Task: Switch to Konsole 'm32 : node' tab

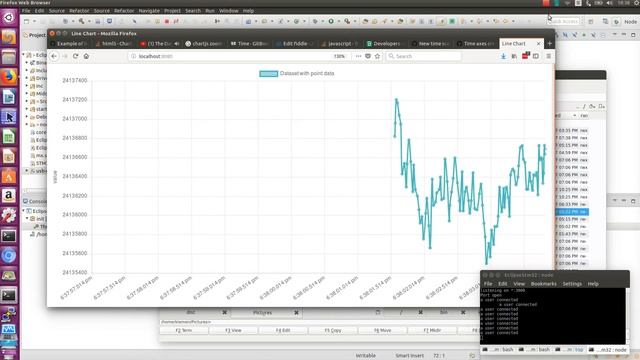Action: [607, 350]
